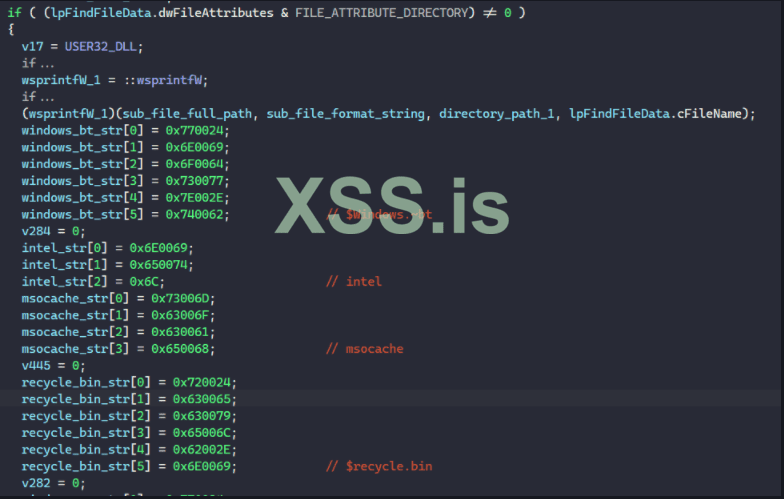
Task: Click lpFindFileData.cFileName argument
Action: (x=656, y=114)
